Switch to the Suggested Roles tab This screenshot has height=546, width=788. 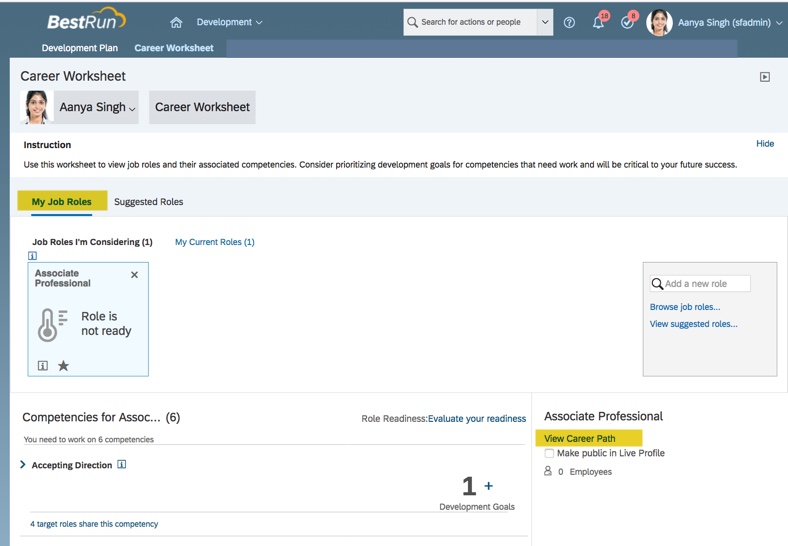point(148,202)
